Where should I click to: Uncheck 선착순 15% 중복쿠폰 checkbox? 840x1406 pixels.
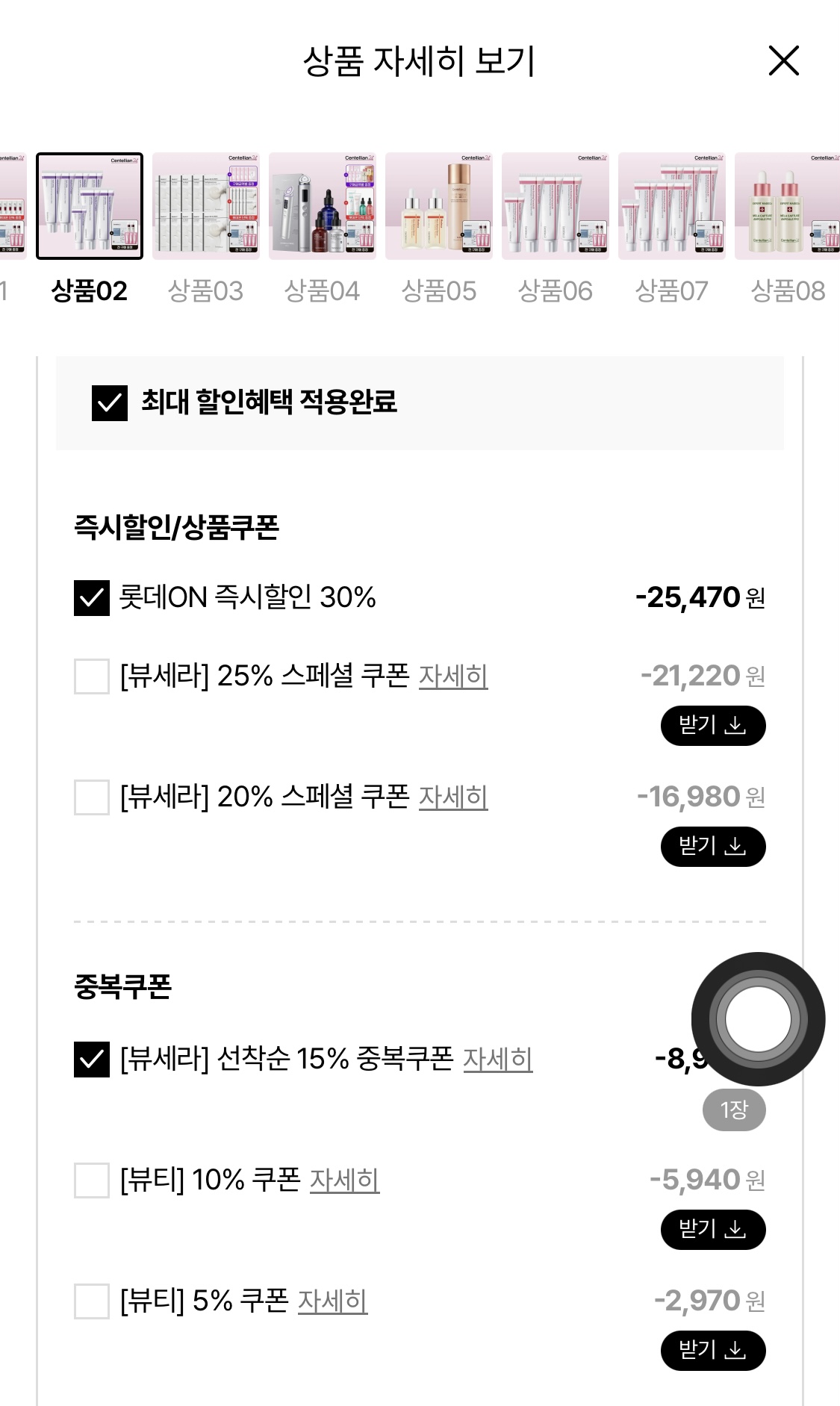tap(92, 1060)
